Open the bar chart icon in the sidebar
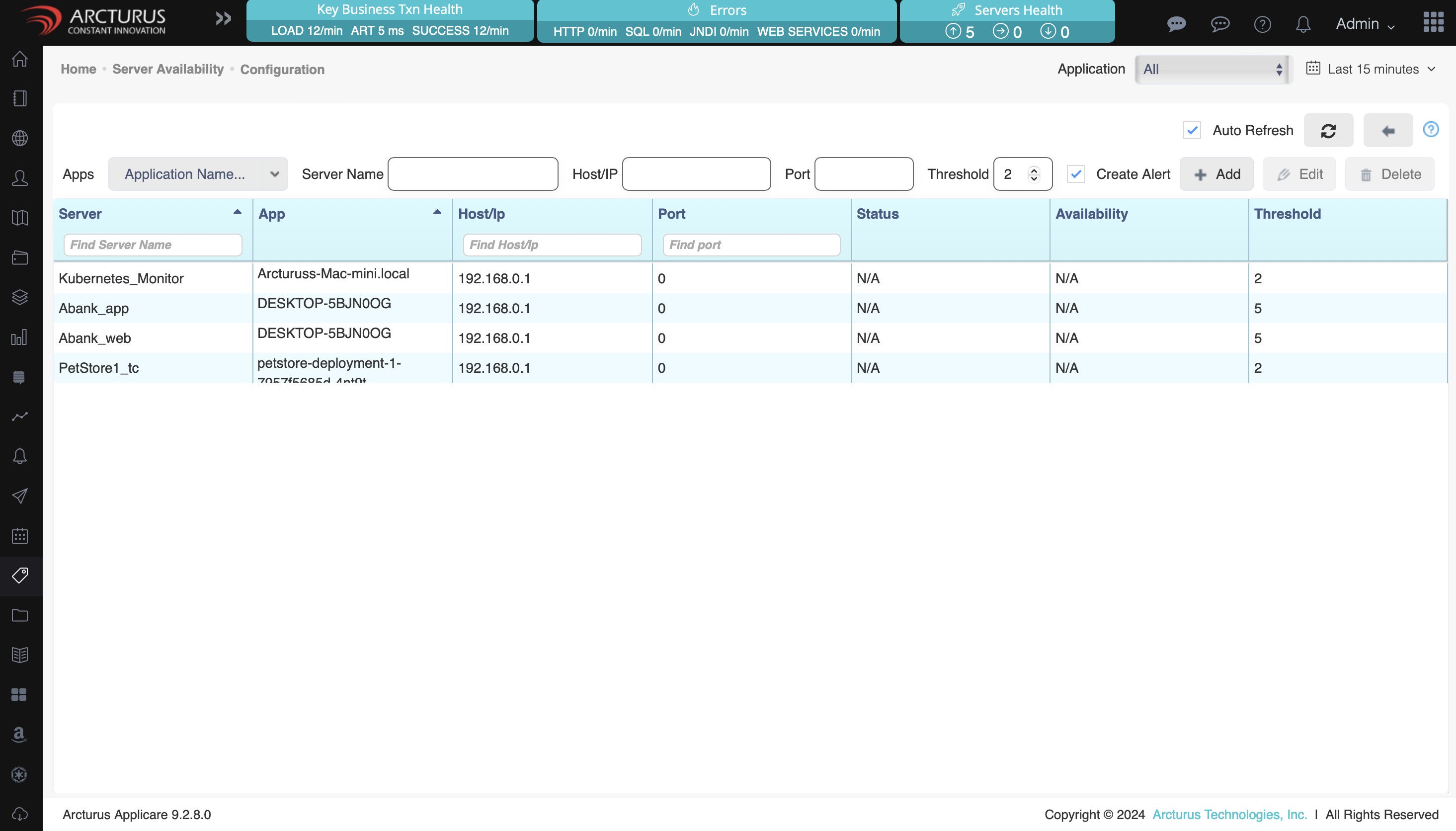This screenshot has height=831, width=1456. 19,337
